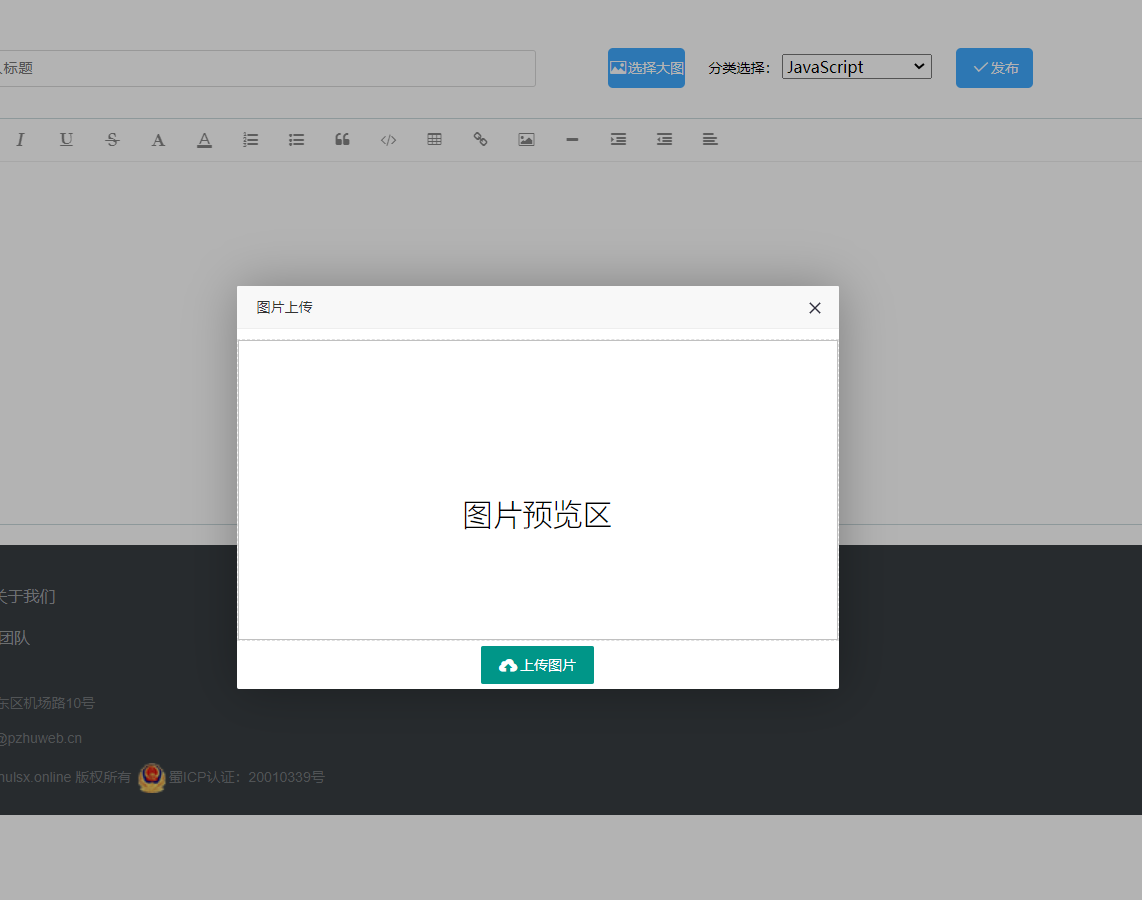Screen dimensions: 1142x900
Task: Click the 上传图片 button
Action: [x=537, y=665]
